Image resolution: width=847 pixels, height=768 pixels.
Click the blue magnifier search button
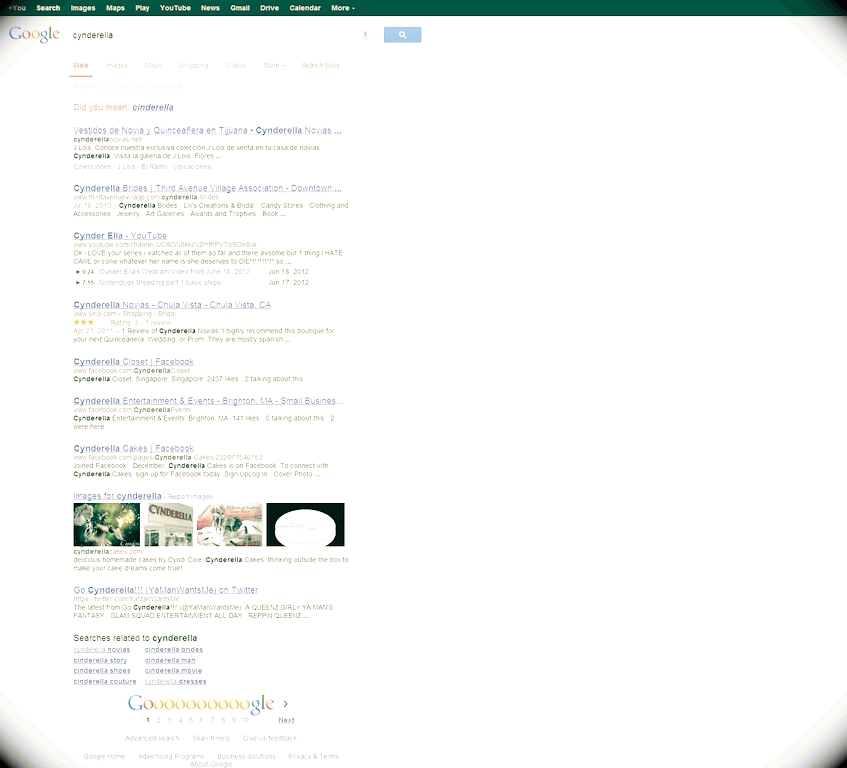point(402,35)
